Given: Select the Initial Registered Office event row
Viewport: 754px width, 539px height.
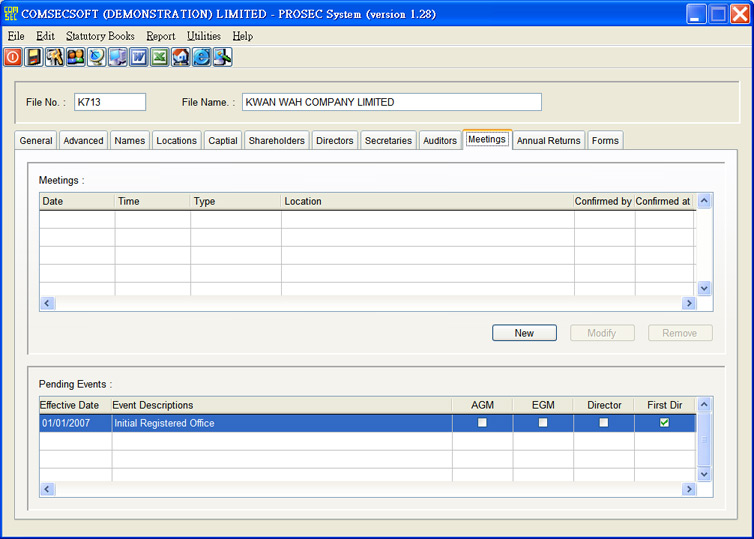Looking at the screenshot, I should click(250, 423).
